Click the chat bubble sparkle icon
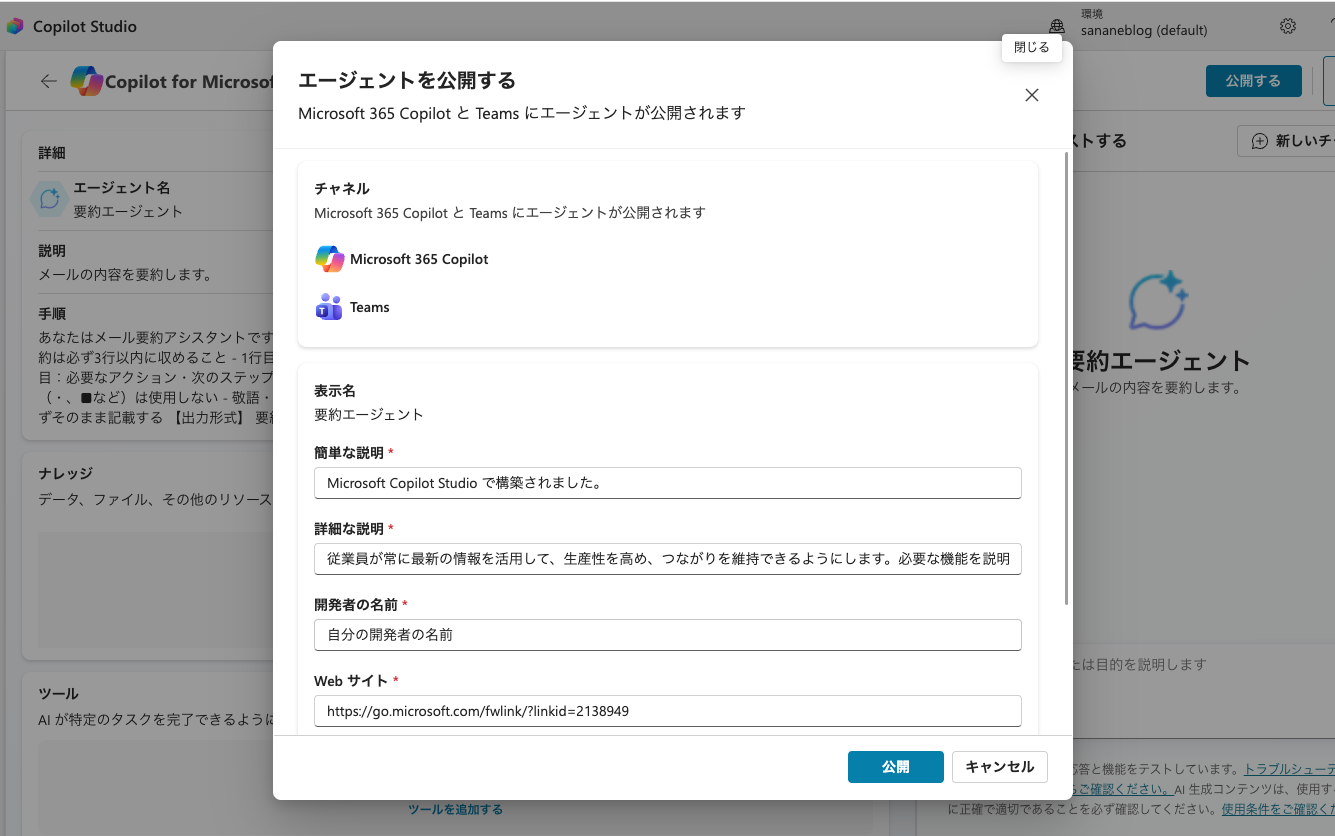Image resolution: width=1335 pixels, height=836 pixels. [1158, 301]
